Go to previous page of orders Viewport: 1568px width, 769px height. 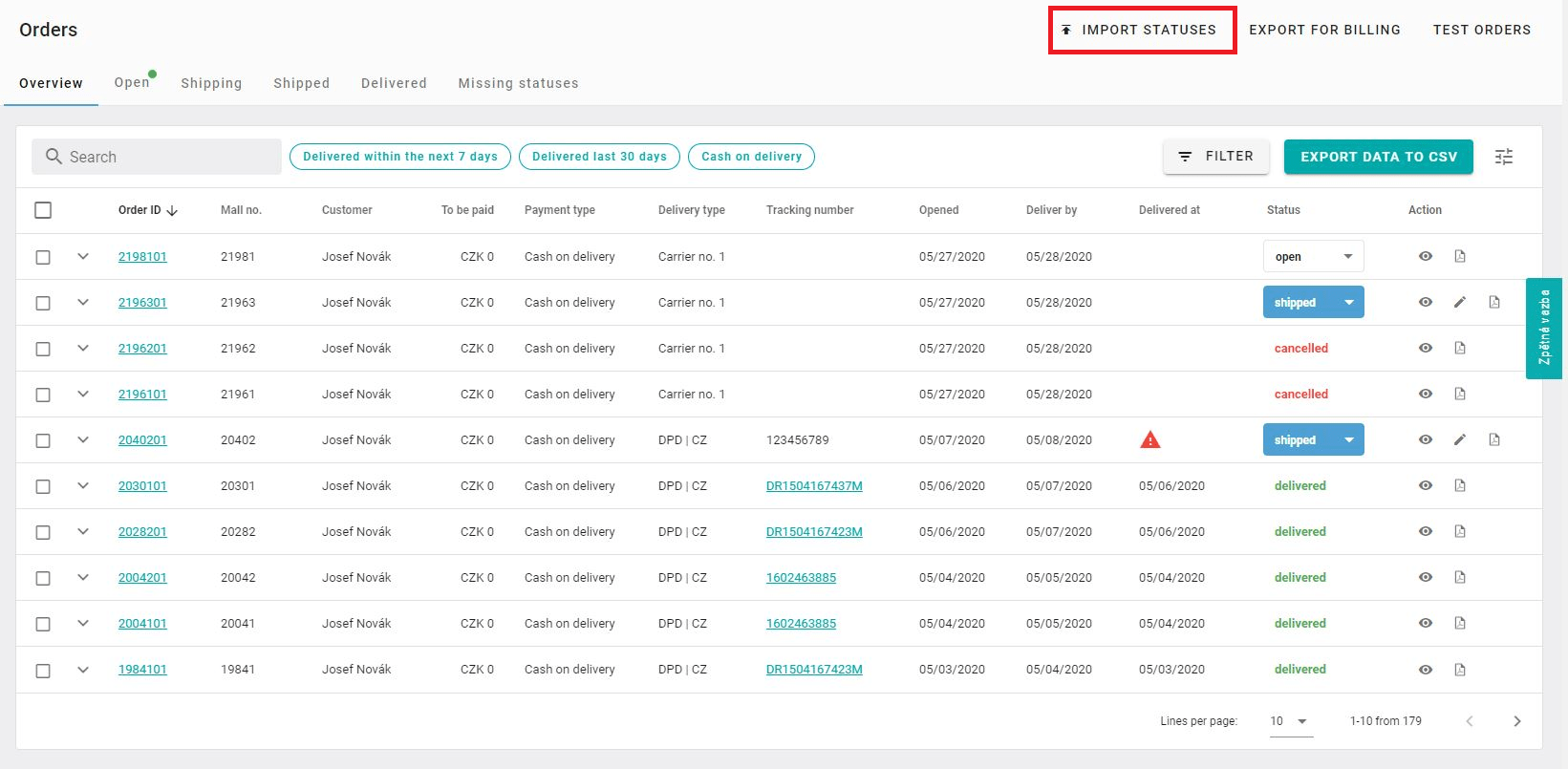click(x=1470, y=721)
